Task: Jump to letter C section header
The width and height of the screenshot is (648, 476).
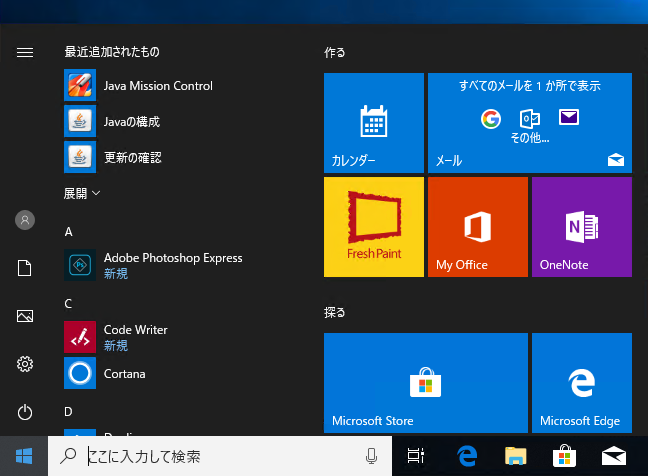Action: (69, 304)
